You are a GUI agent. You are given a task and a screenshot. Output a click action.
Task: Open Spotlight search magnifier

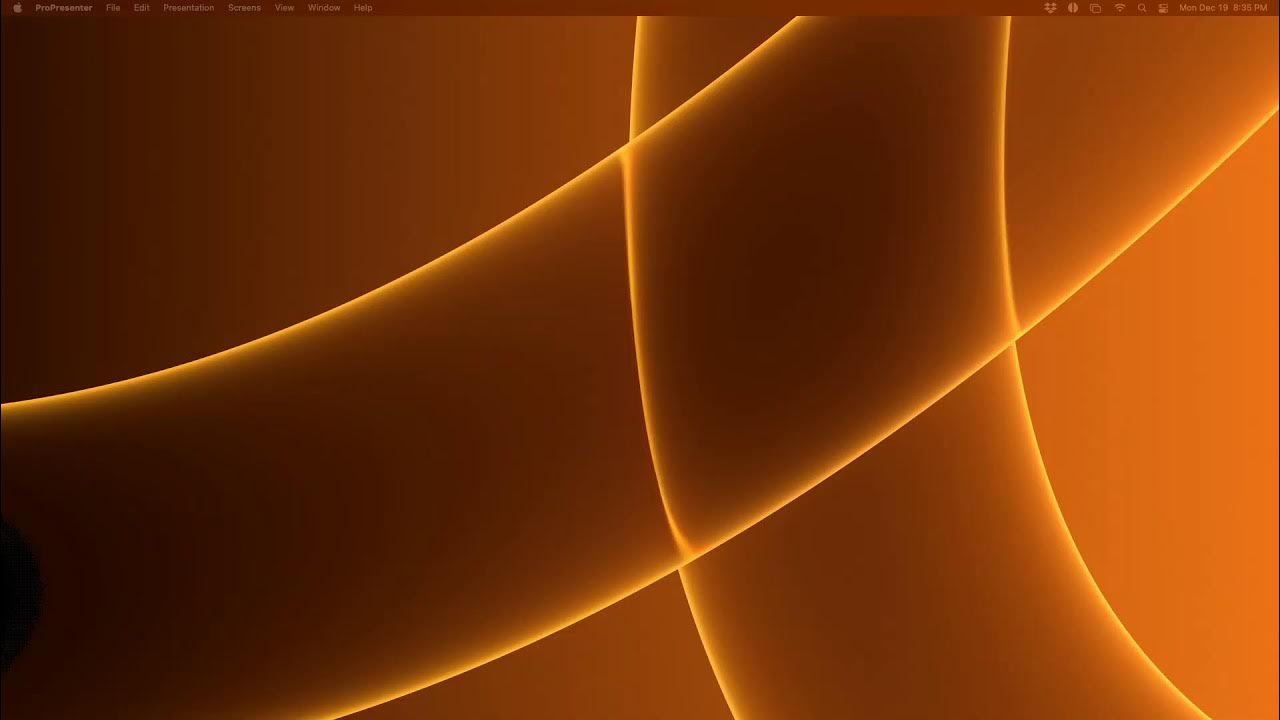(1142, 8)
